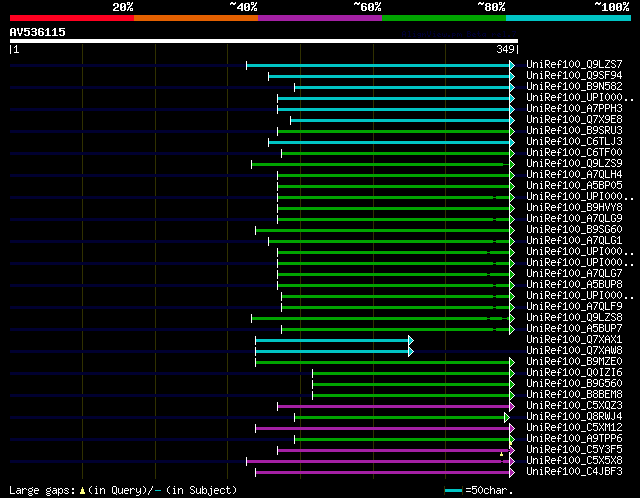Image resolution: width=640 pixels, height=498 pixels.
Task: Click the cyan ~100% identity scale segment
Action: tap(569, 18)
